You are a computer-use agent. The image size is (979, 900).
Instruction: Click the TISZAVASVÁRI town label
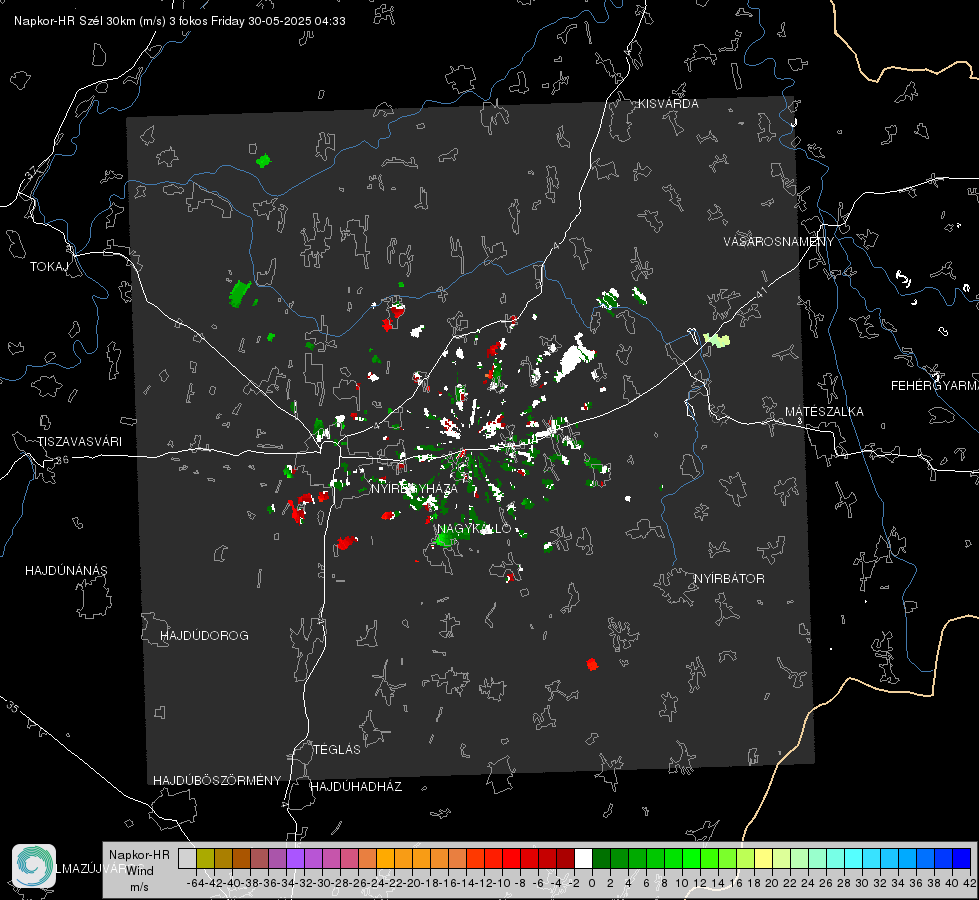click(x=79, y=442)
